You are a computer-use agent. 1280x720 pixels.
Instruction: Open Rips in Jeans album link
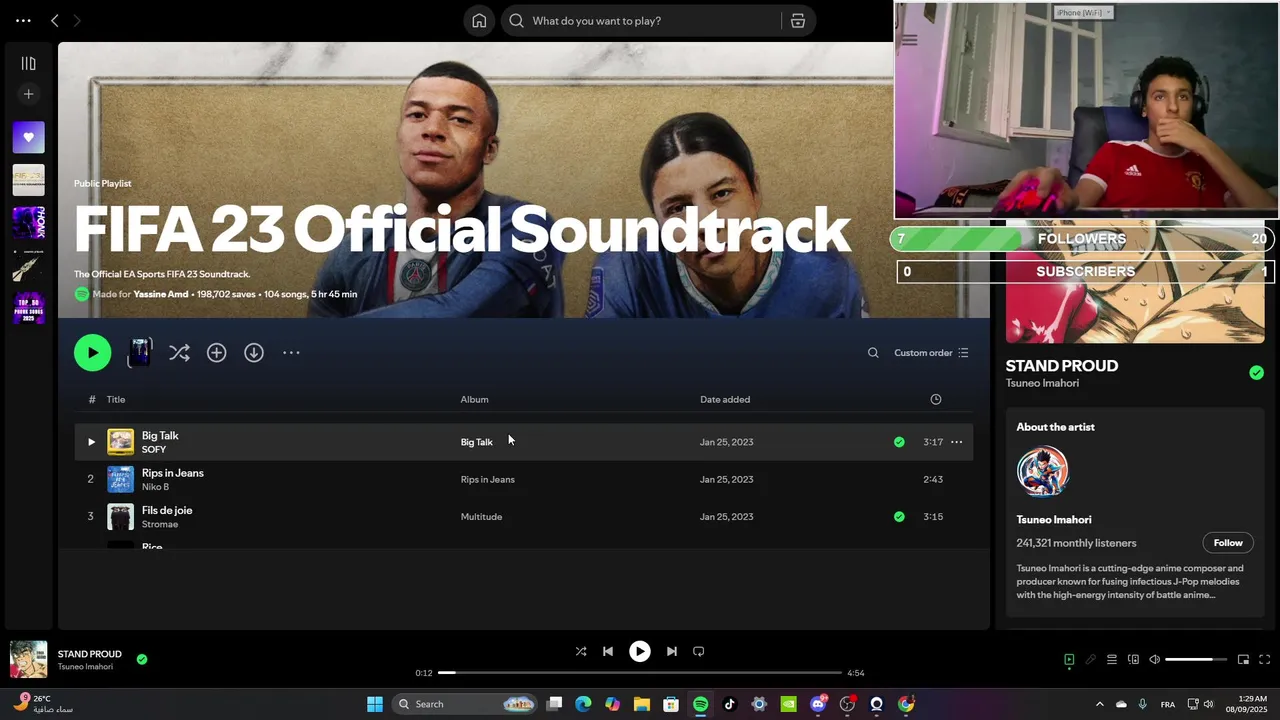click(x=487, y=480)
